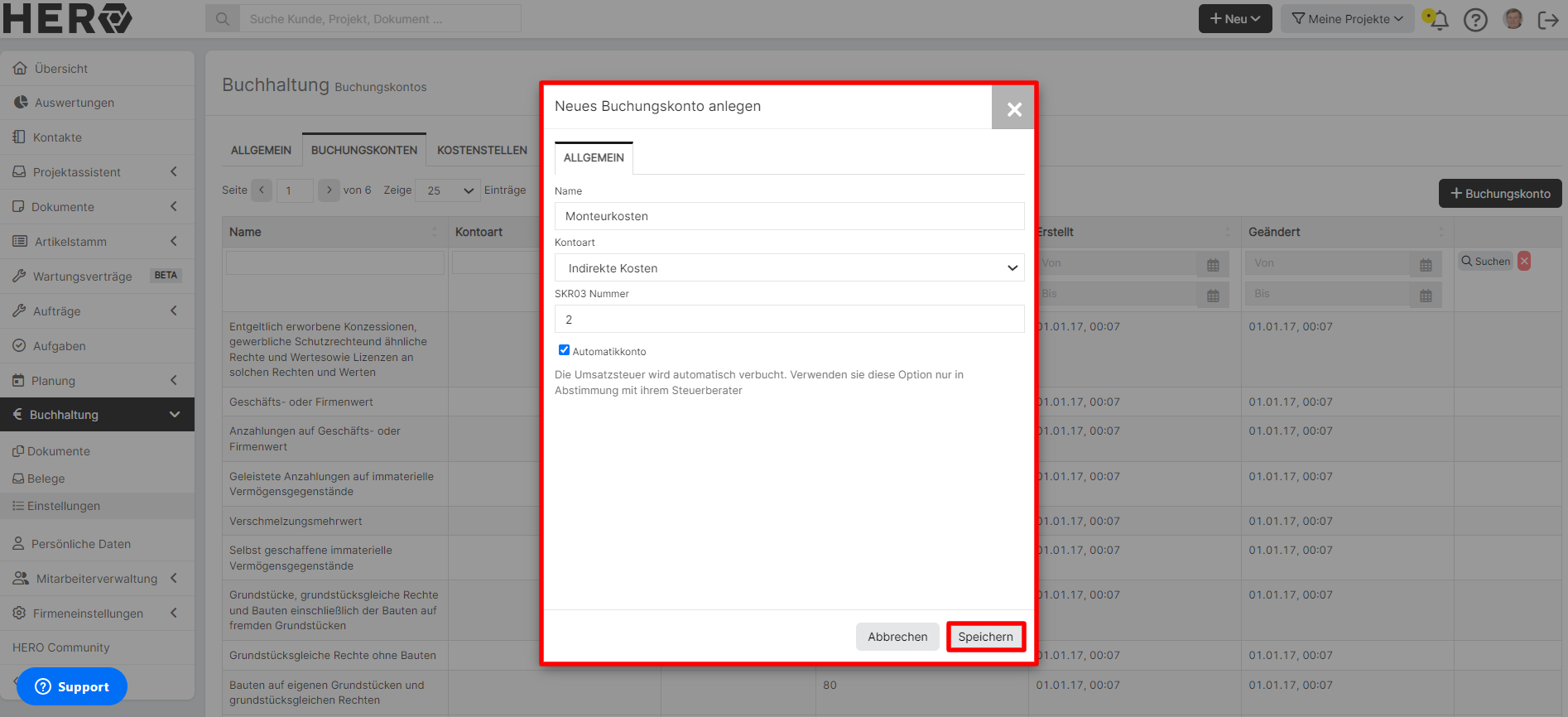Open Wartungsverträge BETA in the sidebar
This screenshot has height=717, width=1568.
[98, 277]
